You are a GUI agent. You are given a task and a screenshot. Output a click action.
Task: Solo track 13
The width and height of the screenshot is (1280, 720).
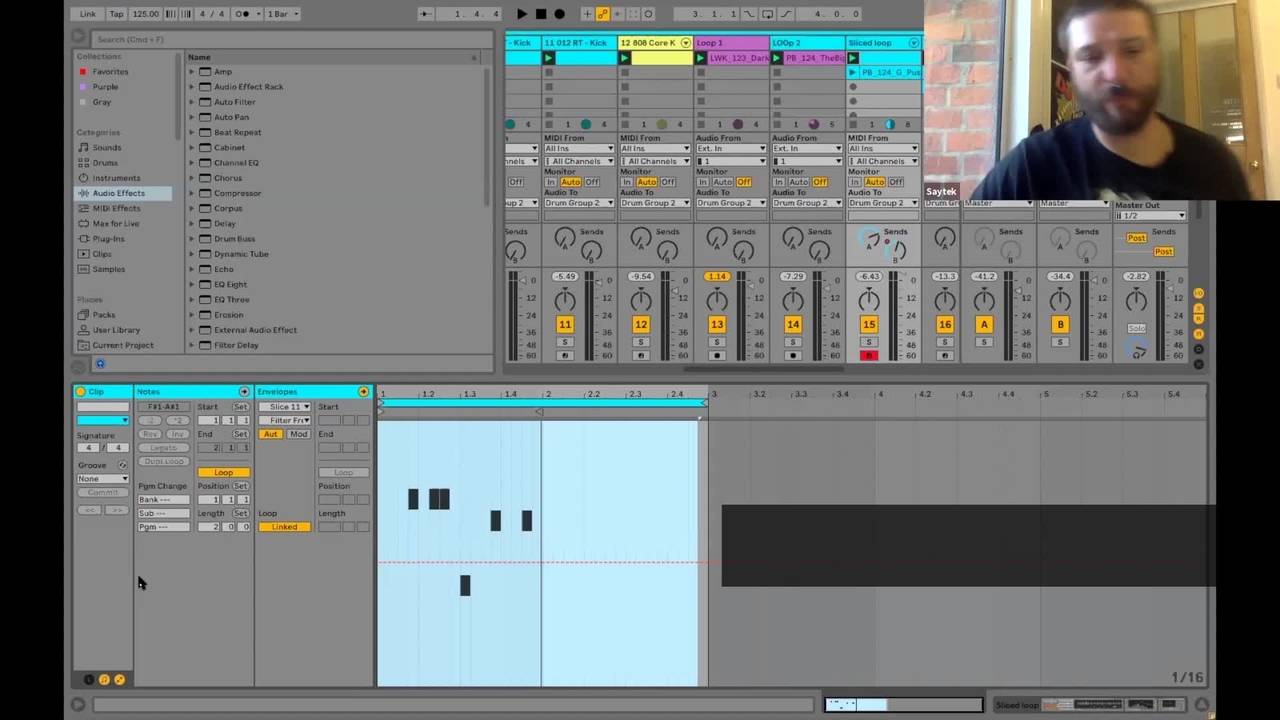[717, 342]
